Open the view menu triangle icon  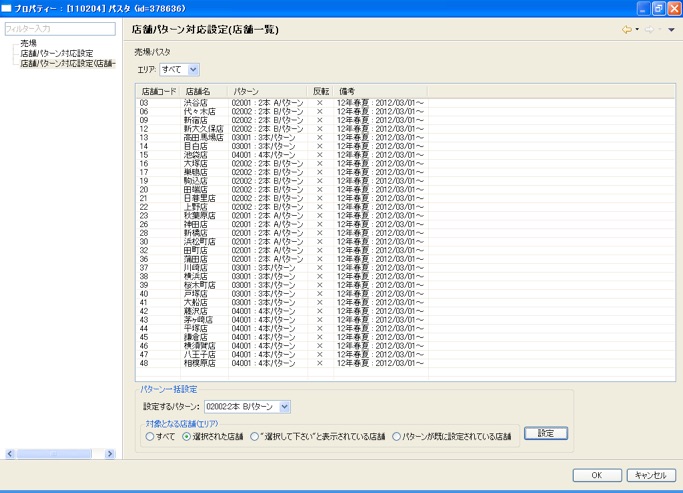pyautogui.click(x=671, y=30)
